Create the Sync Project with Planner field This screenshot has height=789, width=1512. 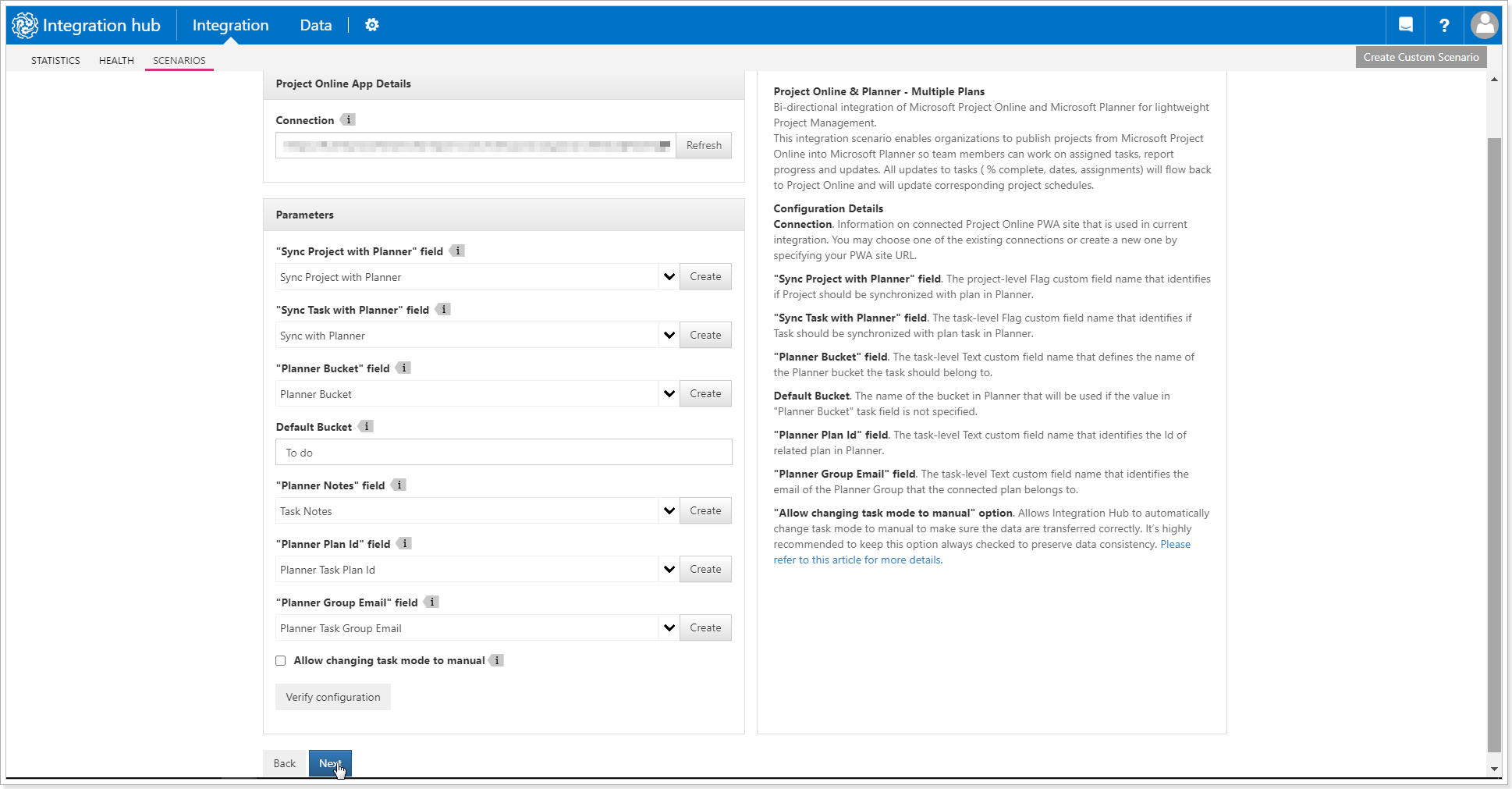tap(705, 276)
